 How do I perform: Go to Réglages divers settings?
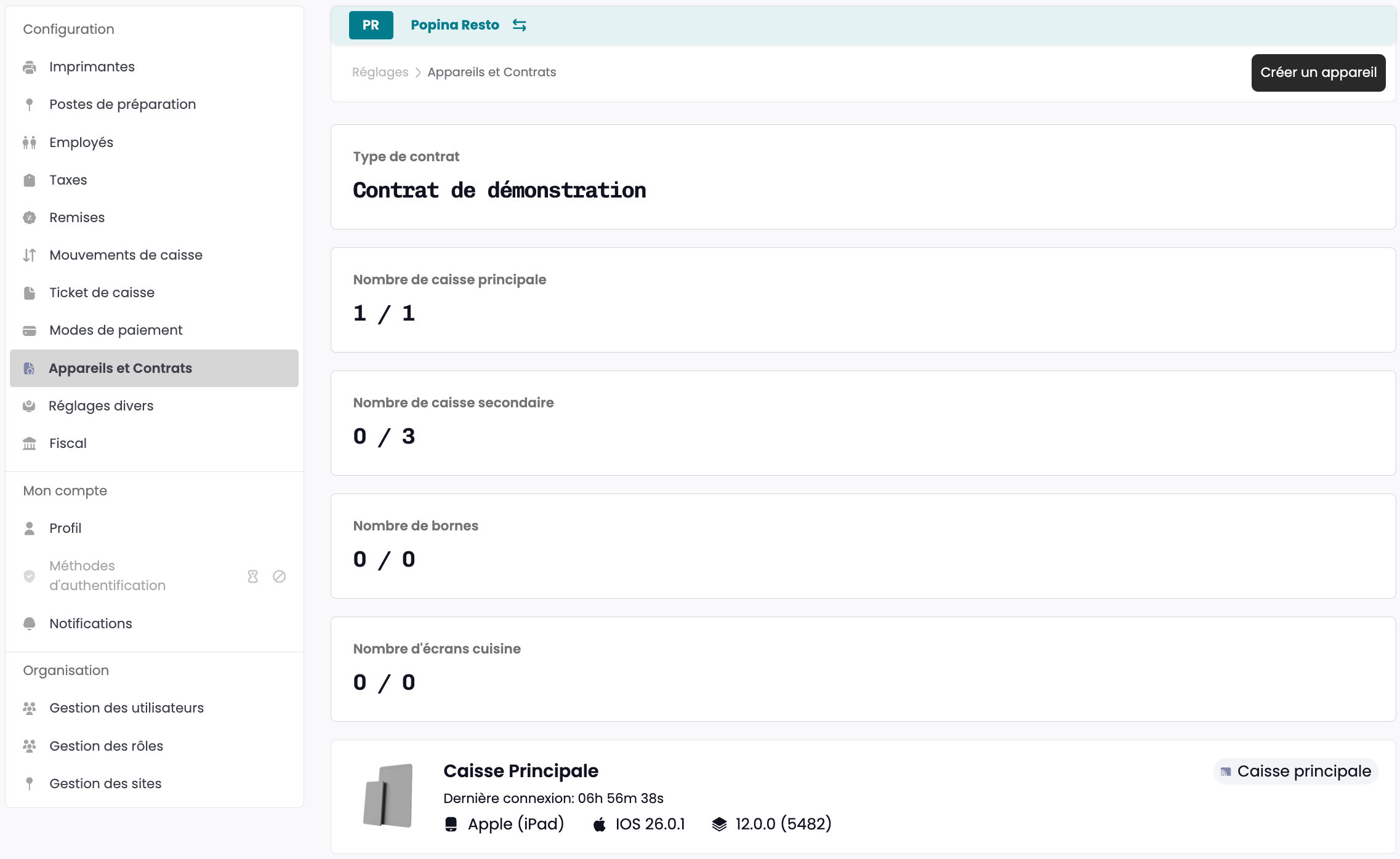[x=101, y=406]
